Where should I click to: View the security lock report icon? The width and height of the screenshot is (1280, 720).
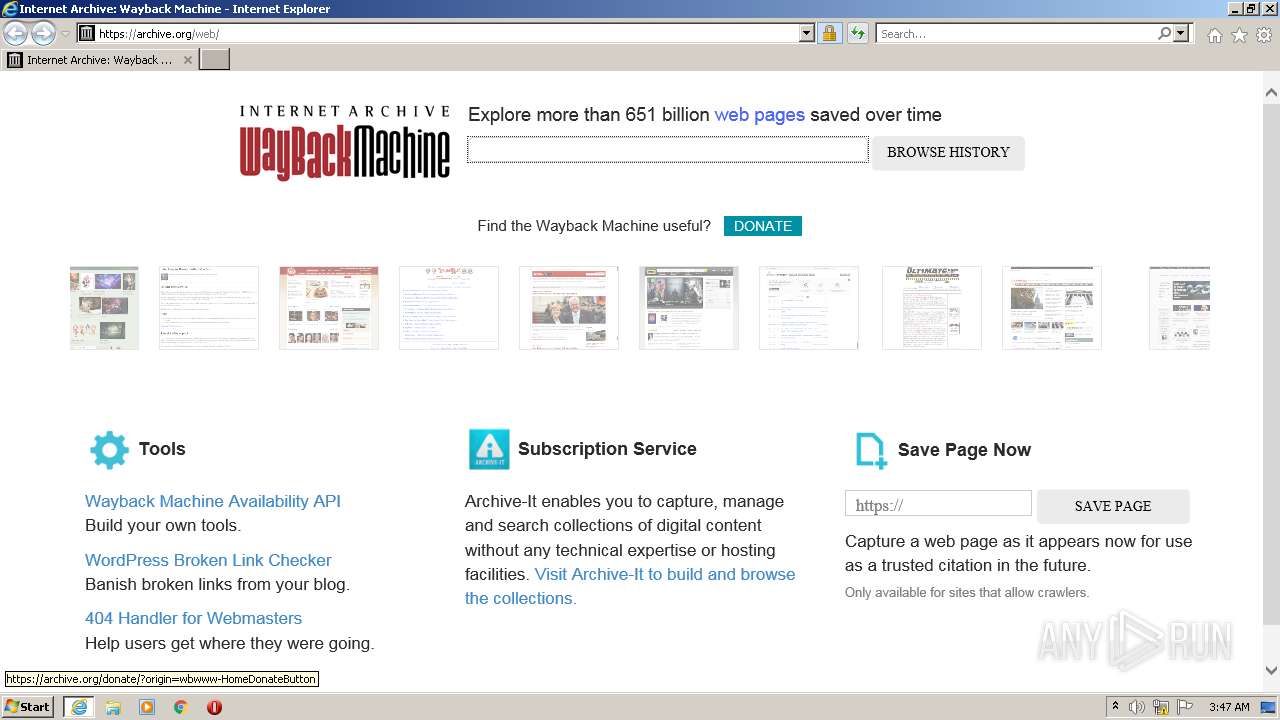click(829, 33)
